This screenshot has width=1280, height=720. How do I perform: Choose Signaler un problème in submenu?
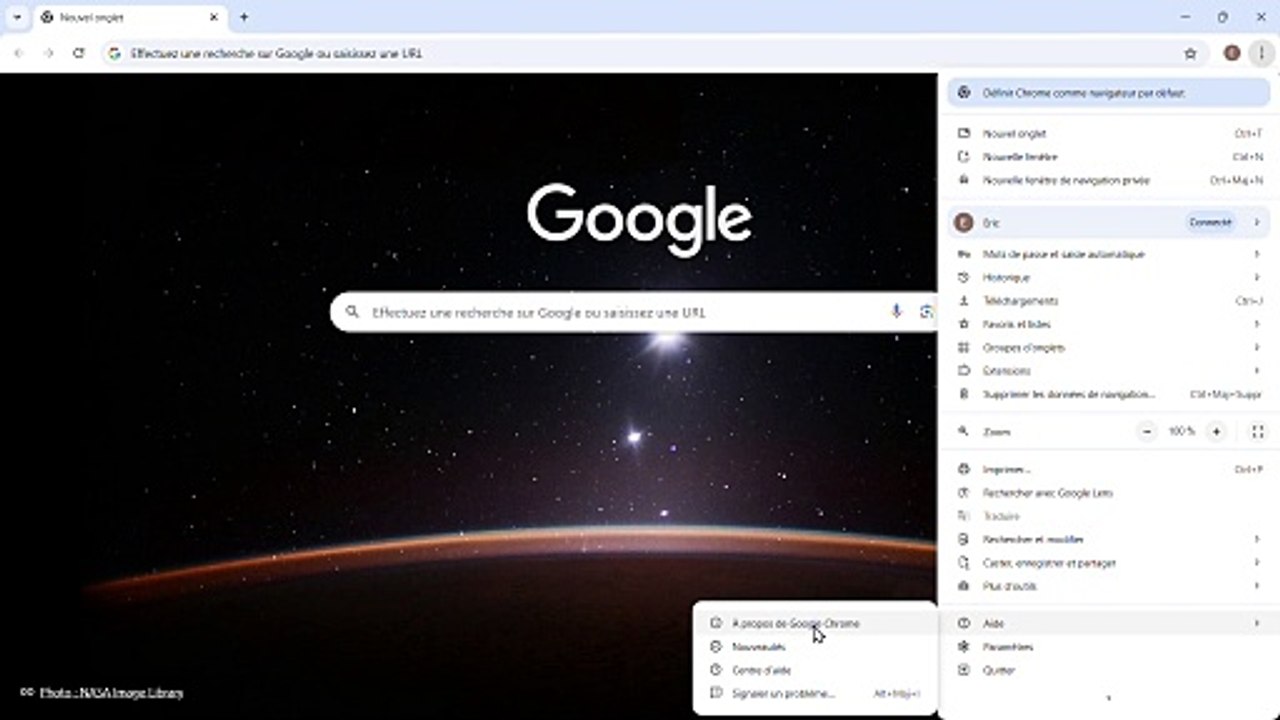click(815, 693)
